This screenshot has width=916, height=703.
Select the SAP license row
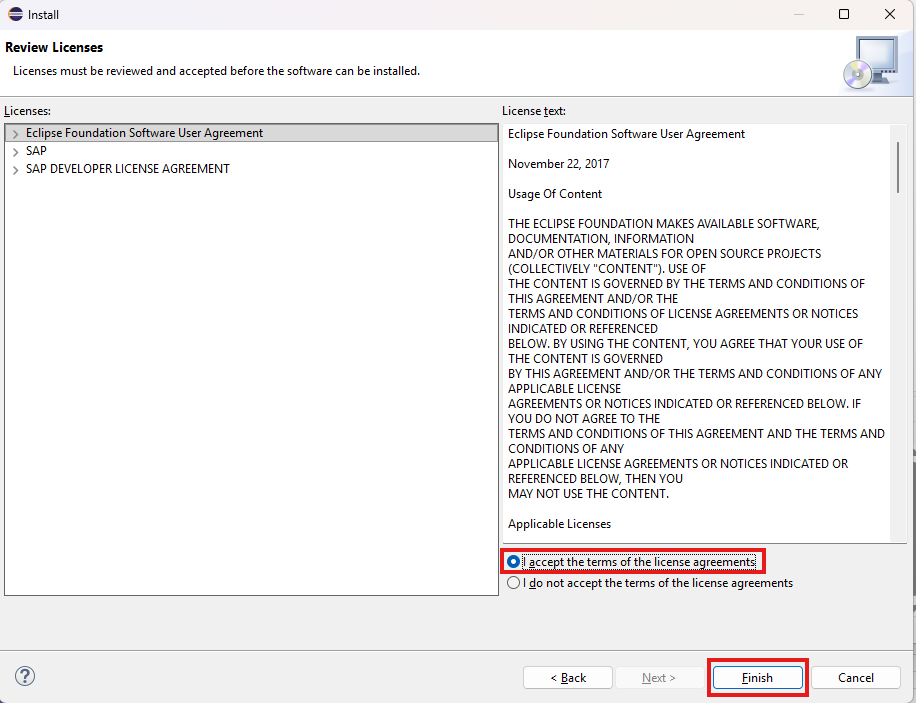tap(251, 151)
